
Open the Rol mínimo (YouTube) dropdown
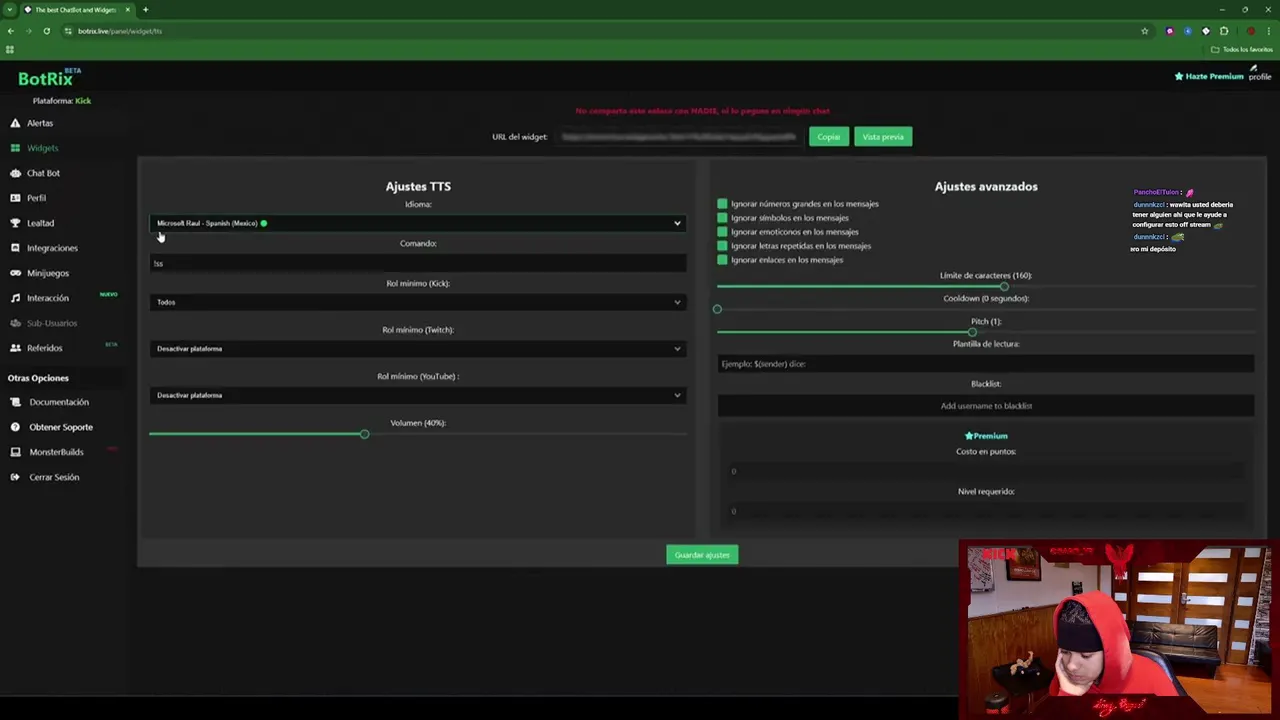click(x=418, y=395)
